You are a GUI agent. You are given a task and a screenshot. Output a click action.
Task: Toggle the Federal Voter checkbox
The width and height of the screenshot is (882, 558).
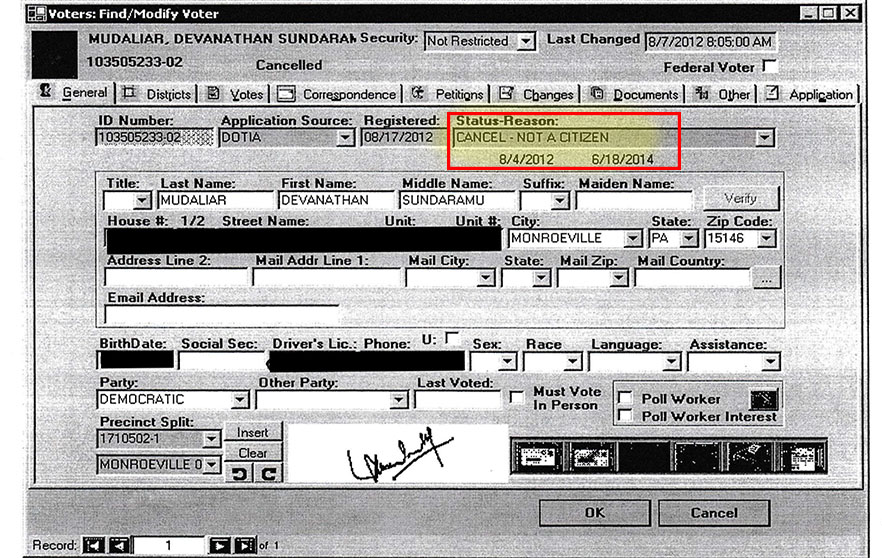pyautogui.click(x=769, y=67)
